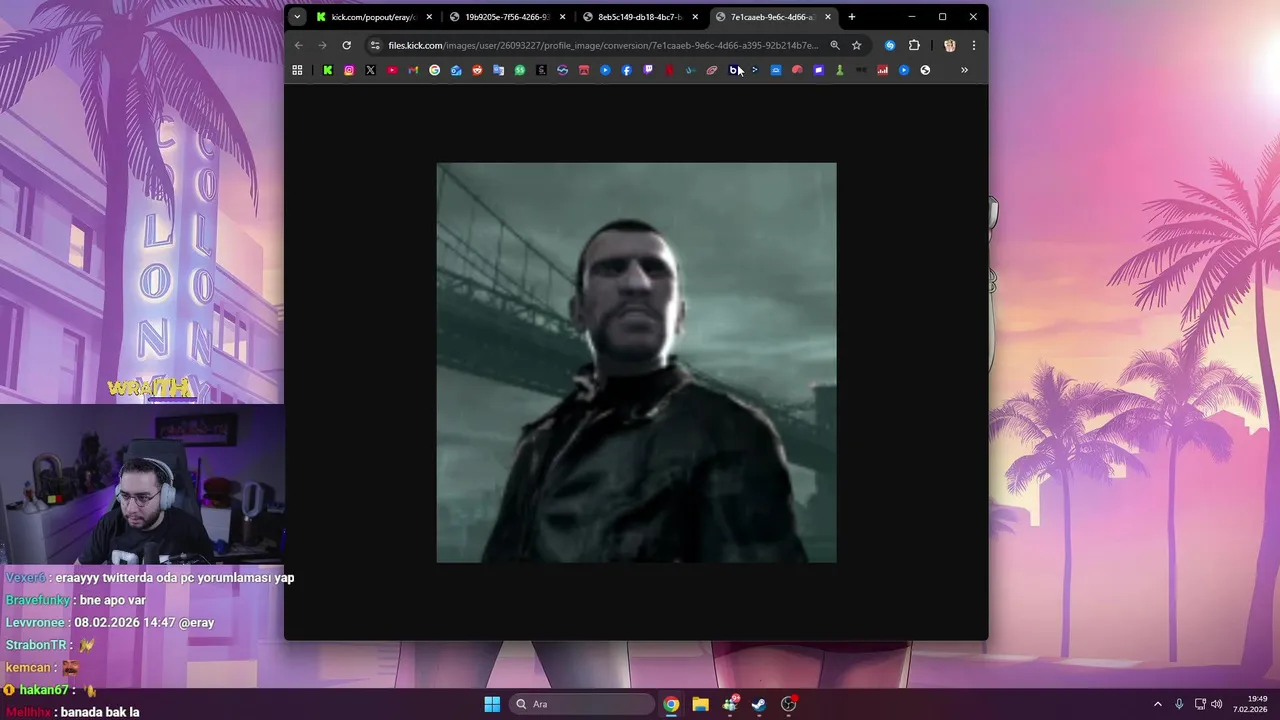Switch to the 19b9205e-7f56 tab
The height and width of the screenshot is (720, 1280).
click(x=508, y=17)
